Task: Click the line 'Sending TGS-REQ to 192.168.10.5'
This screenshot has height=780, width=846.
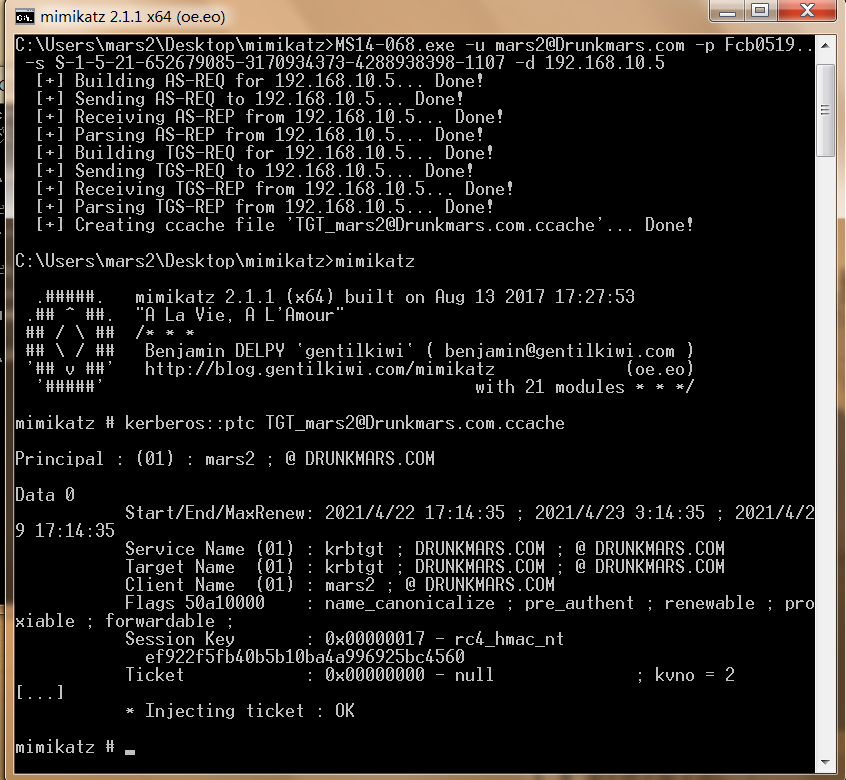Action: tap(254, 171)
